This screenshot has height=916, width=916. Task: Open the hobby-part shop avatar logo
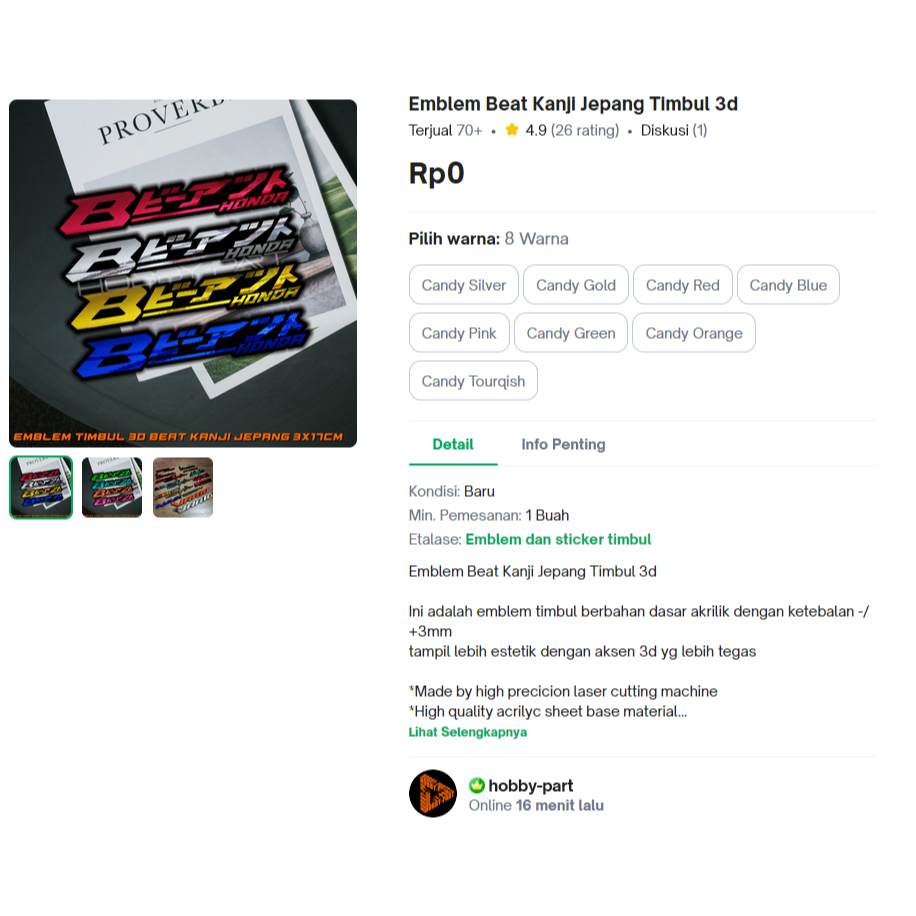433,793
